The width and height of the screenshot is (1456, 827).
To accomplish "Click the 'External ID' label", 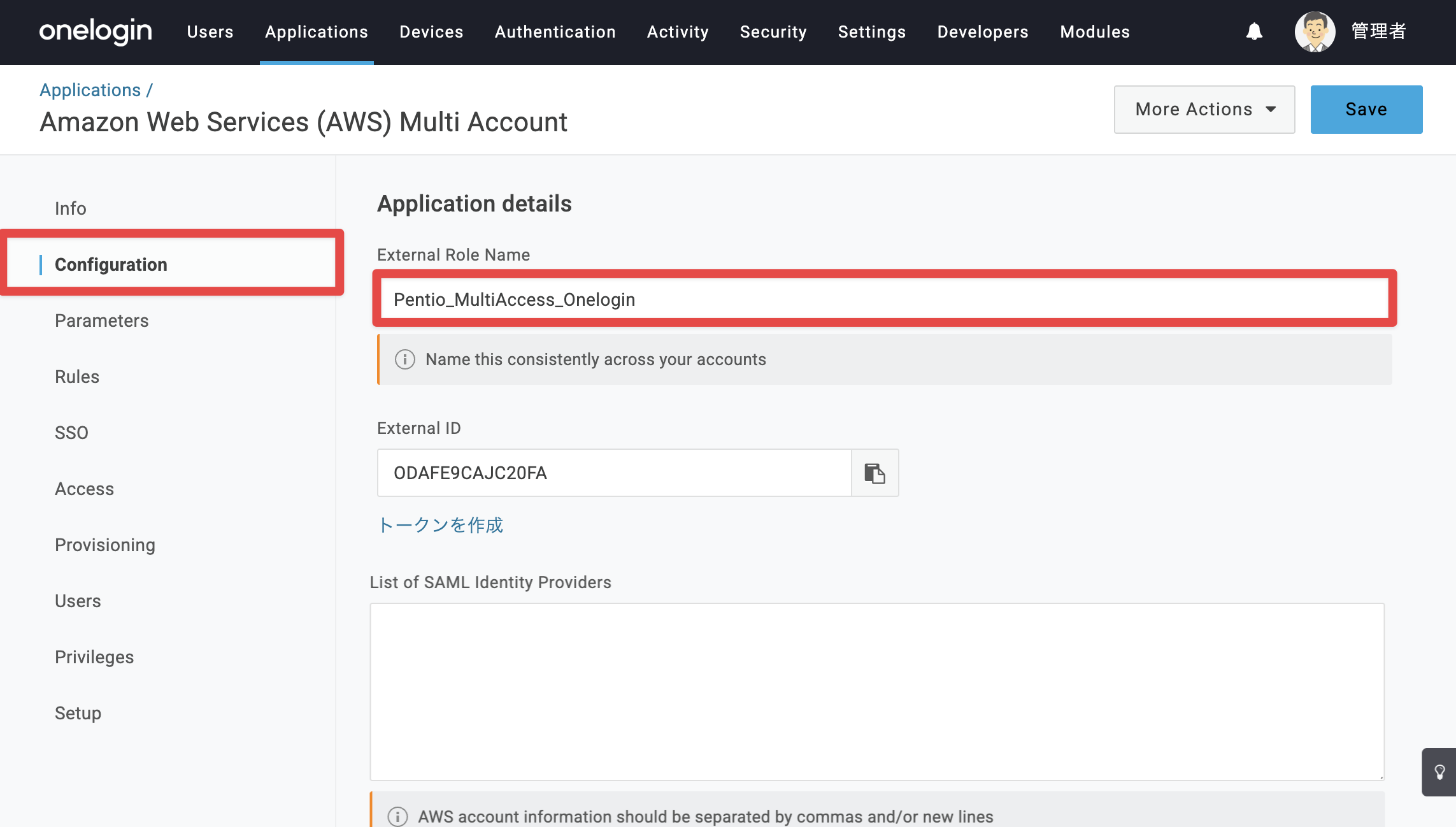I will 419,428.
